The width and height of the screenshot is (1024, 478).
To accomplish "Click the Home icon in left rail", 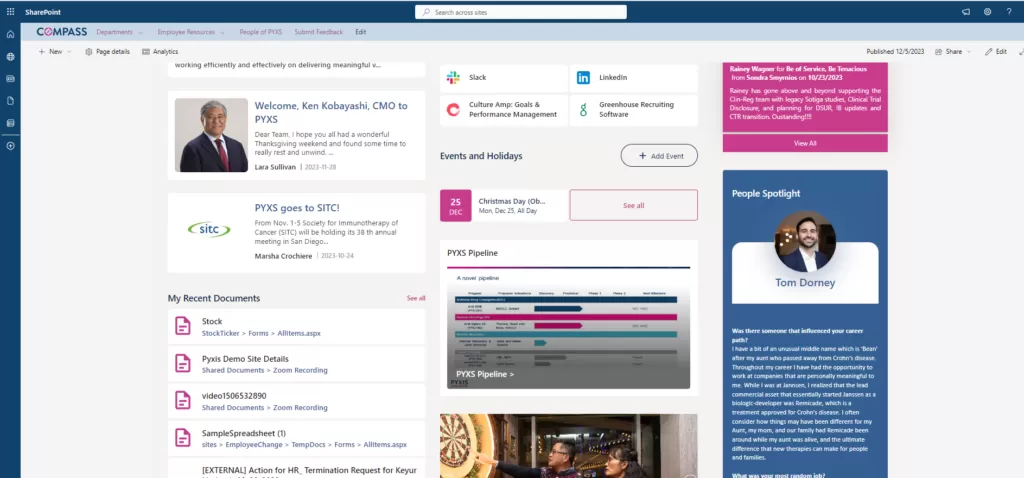I will pyautogui.click(x=10, y=35).
